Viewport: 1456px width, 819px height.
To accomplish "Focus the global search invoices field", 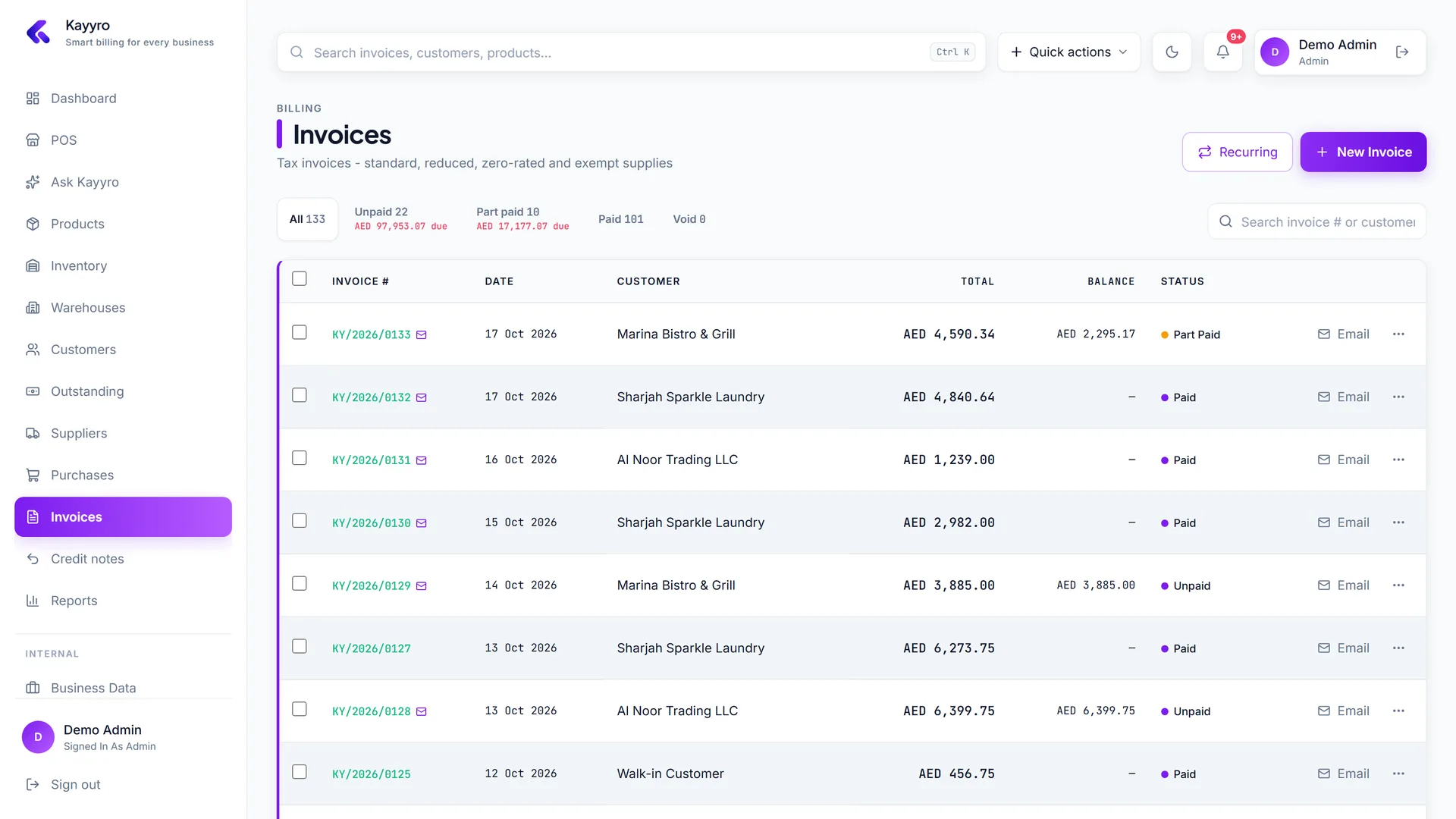I will 631,52.
